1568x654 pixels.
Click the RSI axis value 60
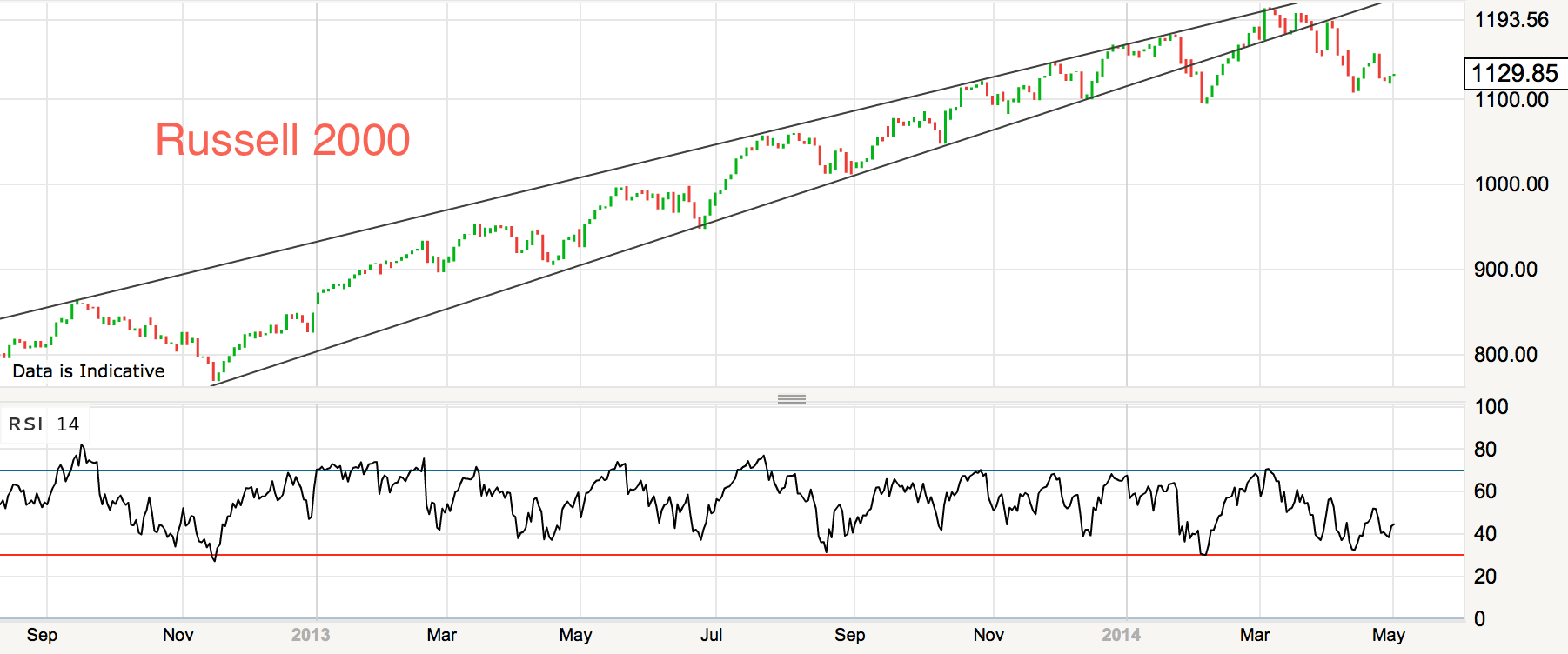[x=1485, y=491]
